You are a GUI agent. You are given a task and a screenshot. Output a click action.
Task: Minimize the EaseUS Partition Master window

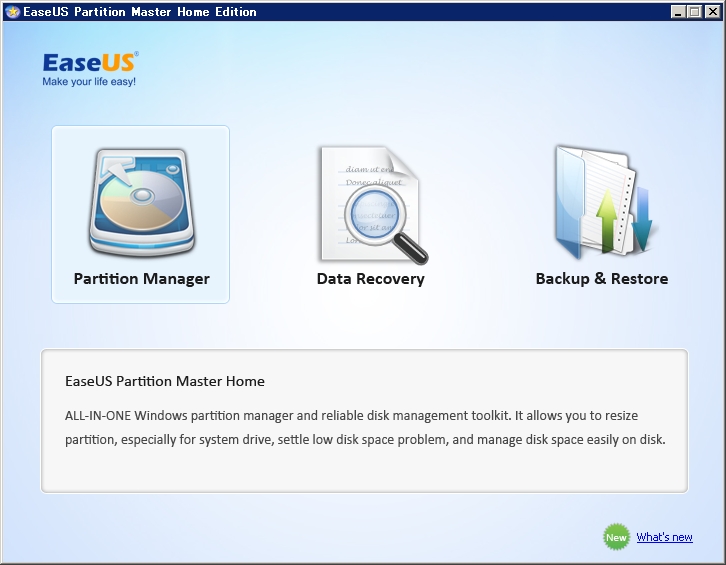pos(678,12)
